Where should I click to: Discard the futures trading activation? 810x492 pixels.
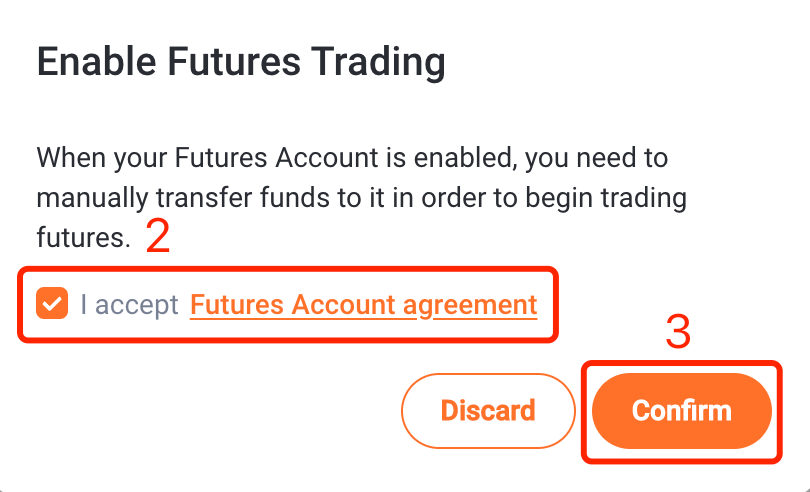[x=488, y=411]
